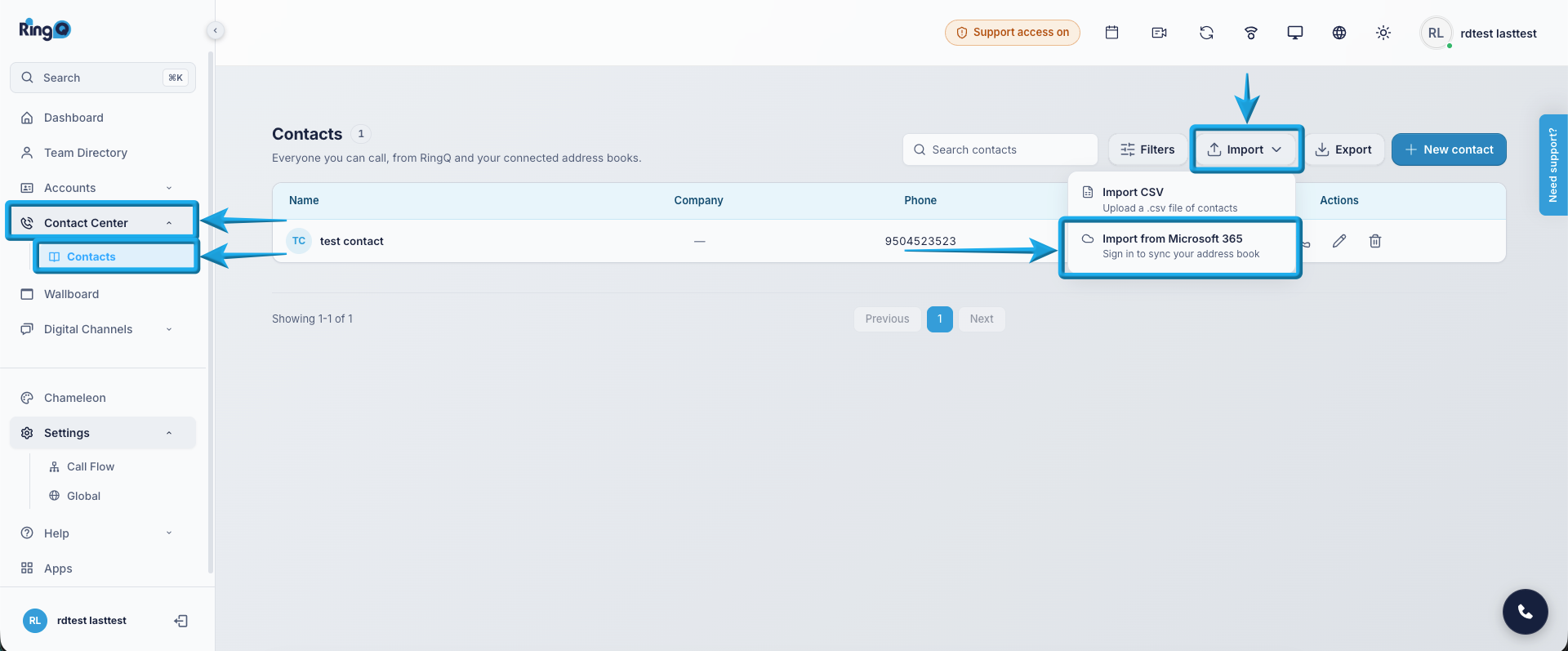This screenshot has height=651, width=1568.
Task: Expand the Digital Channels menu
Action: pos(103,329)
